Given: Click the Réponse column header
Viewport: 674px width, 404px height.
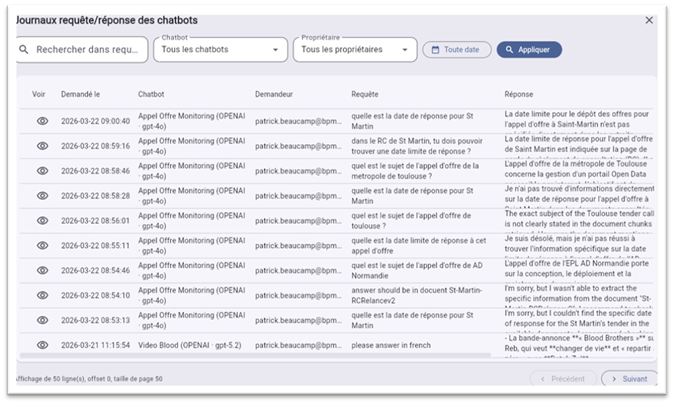Looking at the screenshot, I should (518, 94).
